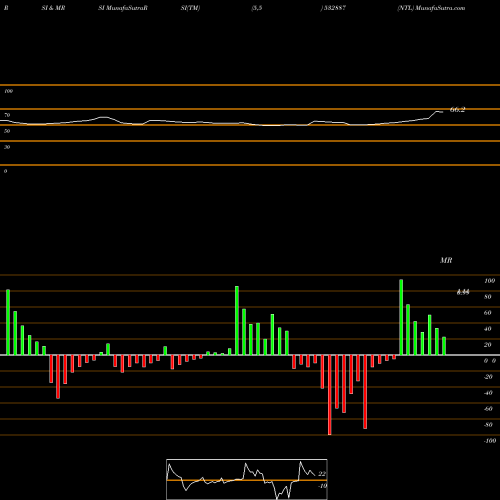Click the 'MR' panel title
The image size is (500, 500).
(x=446, y=260)
